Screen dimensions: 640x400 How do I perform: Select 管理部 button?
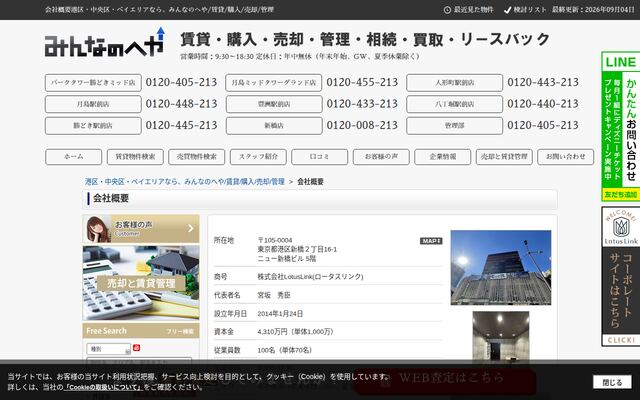coord(455,126)
